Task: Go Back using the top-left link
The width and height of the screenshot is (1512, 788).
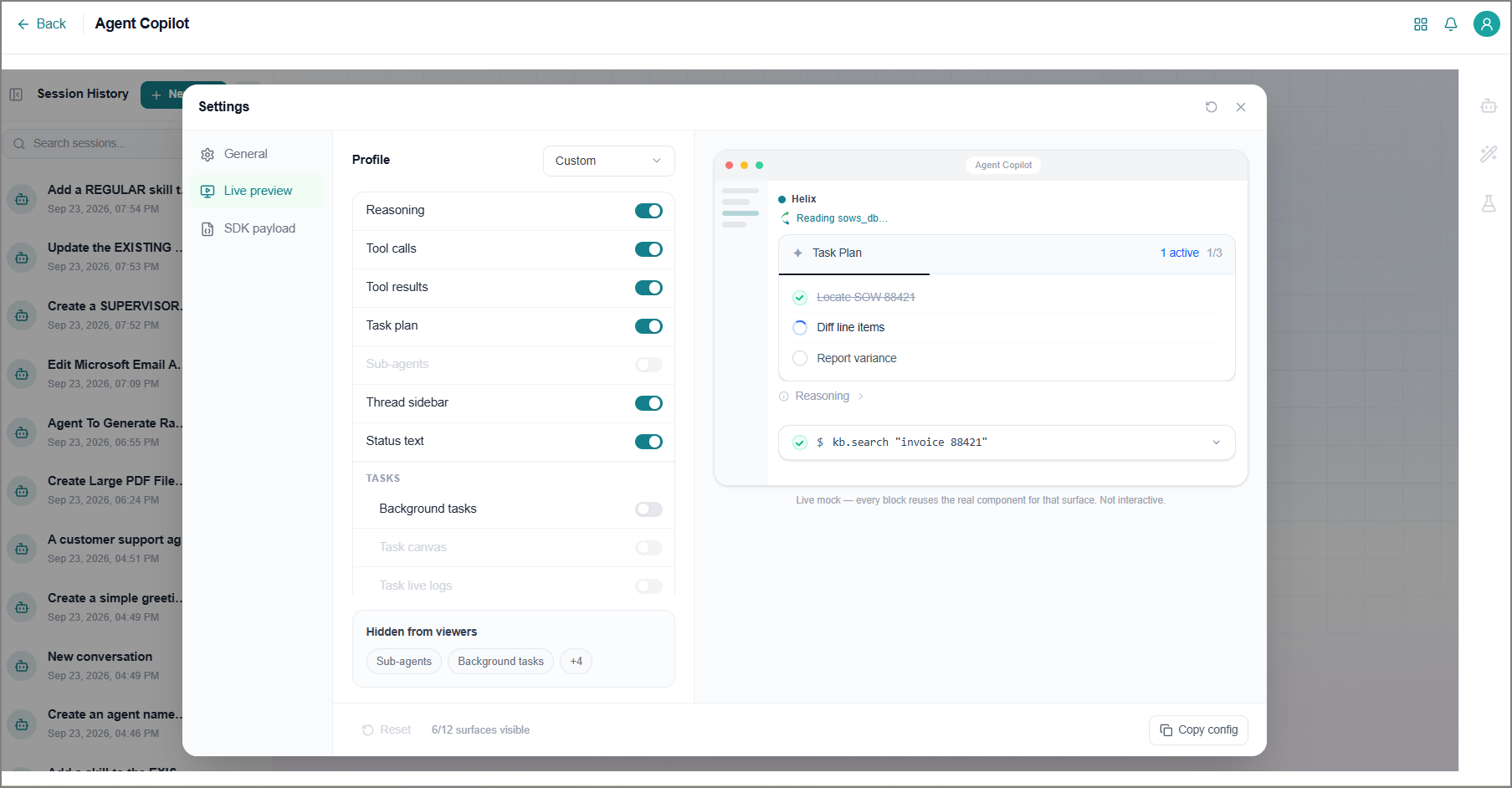Action: [42, 24]
